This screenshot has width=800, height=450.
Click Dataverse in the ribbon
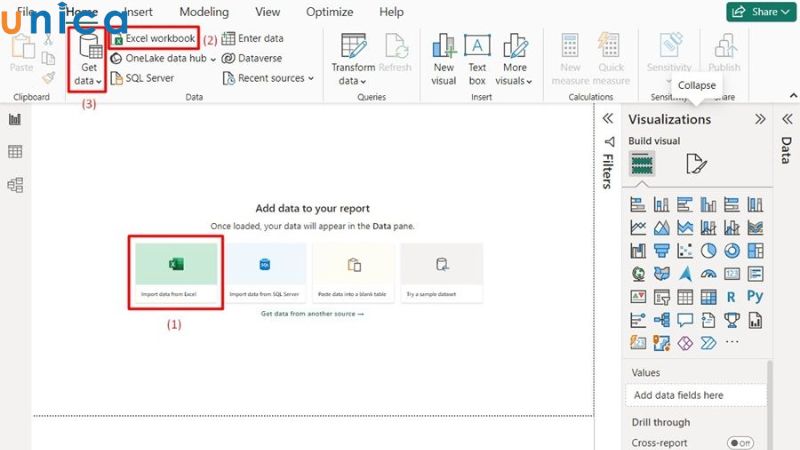pos(252,58)
